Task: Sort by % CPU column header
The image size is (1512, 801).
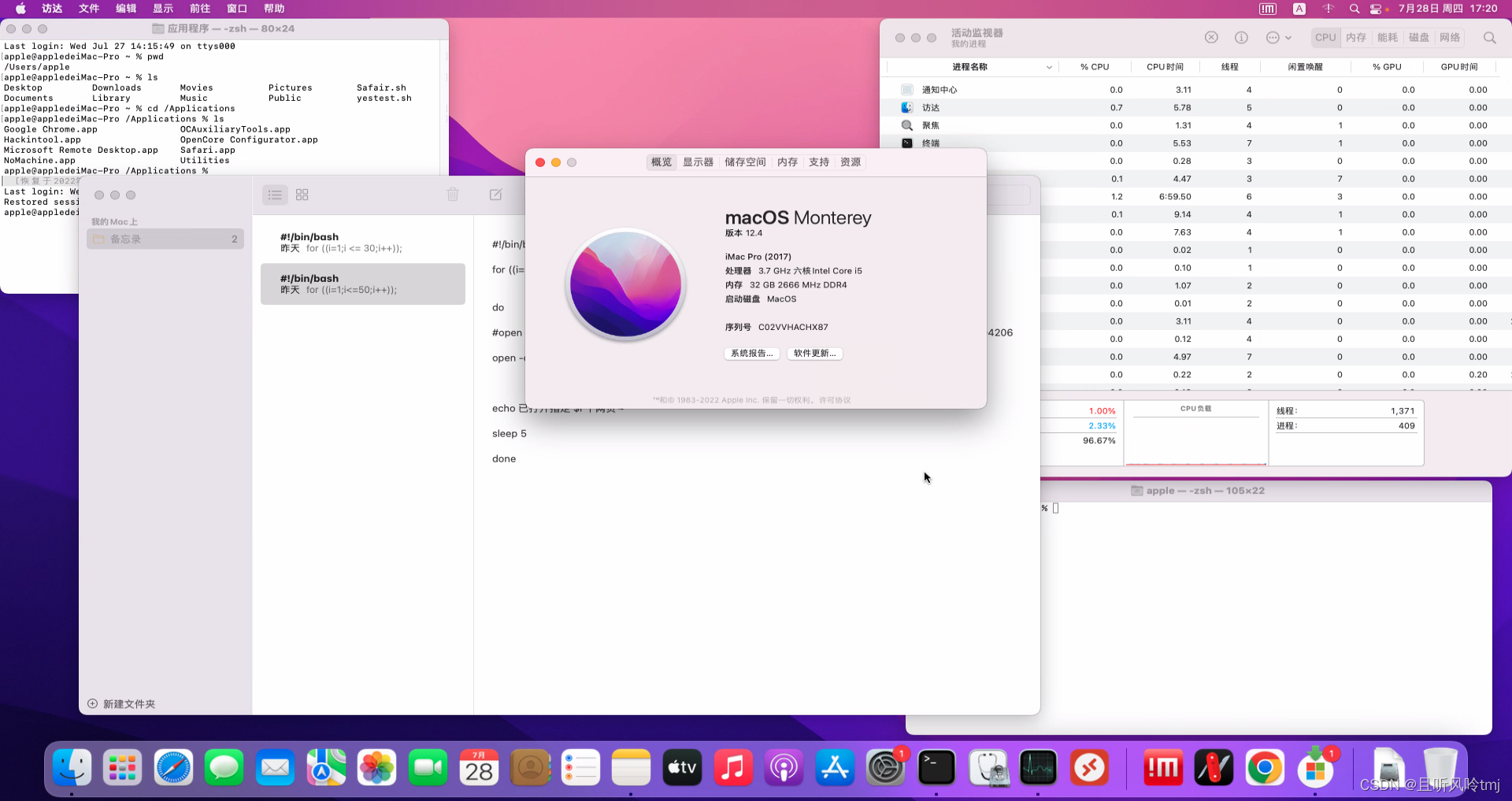Action: click(1095, 67)
